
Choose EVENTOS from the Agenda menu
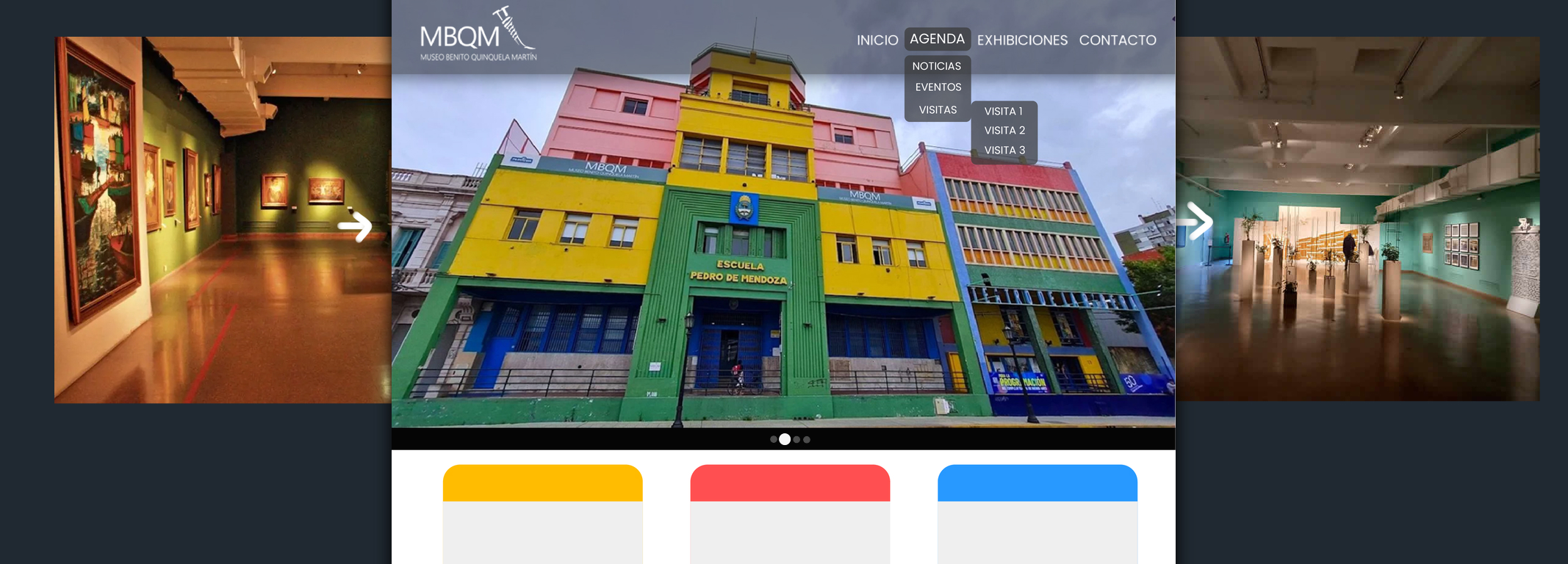pyautogui.click(x=938, y=87)
